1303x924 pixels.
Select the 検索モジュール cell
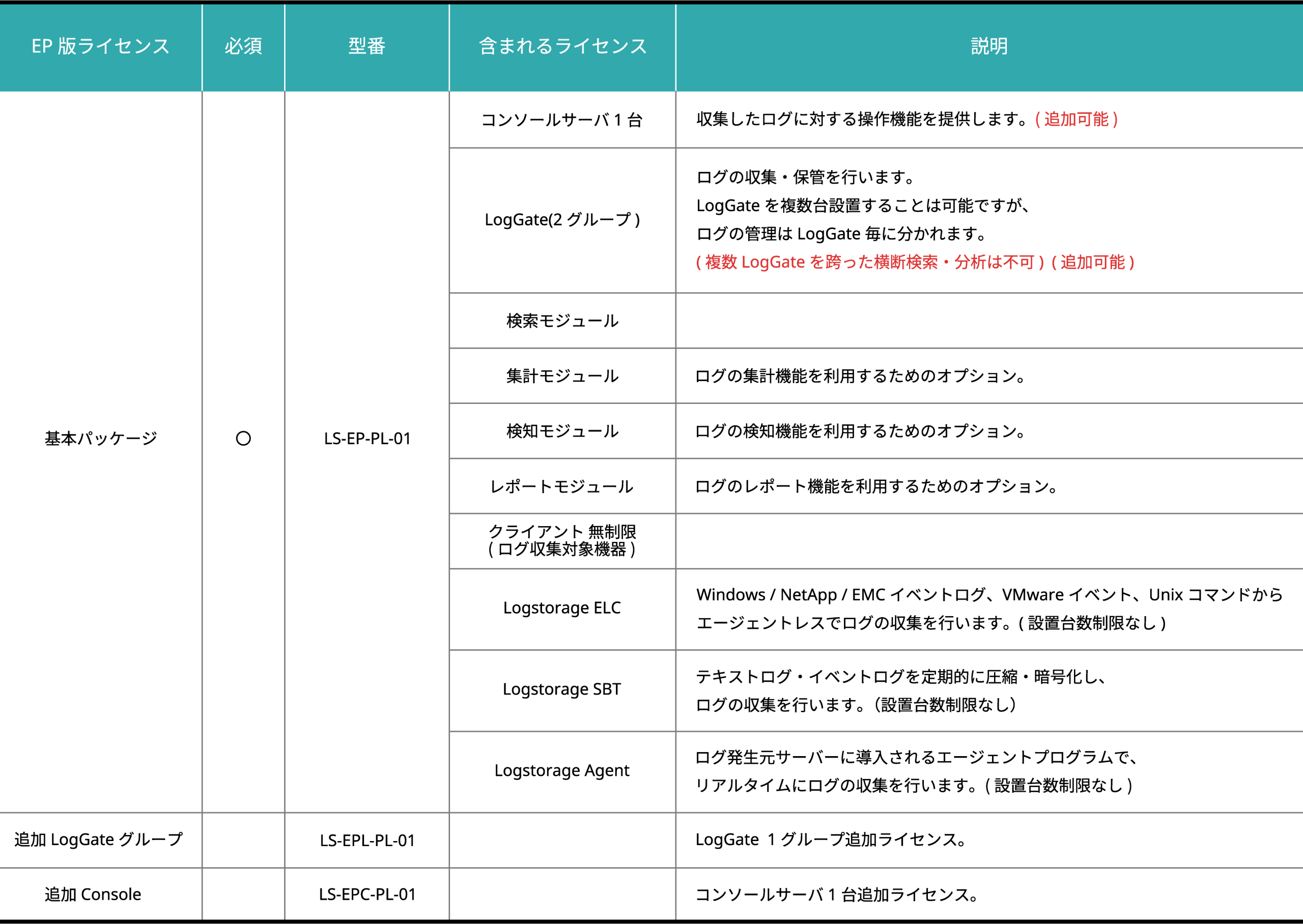pos(562,321)
